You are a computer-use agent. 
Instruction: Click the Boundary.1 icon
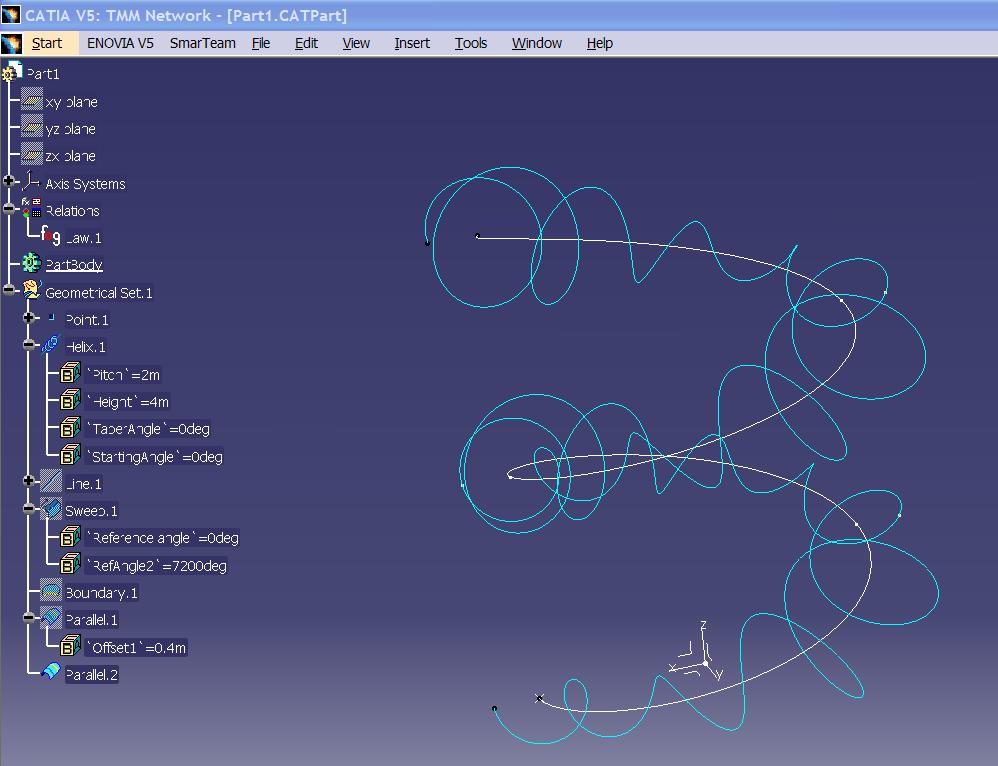[51, 591]
